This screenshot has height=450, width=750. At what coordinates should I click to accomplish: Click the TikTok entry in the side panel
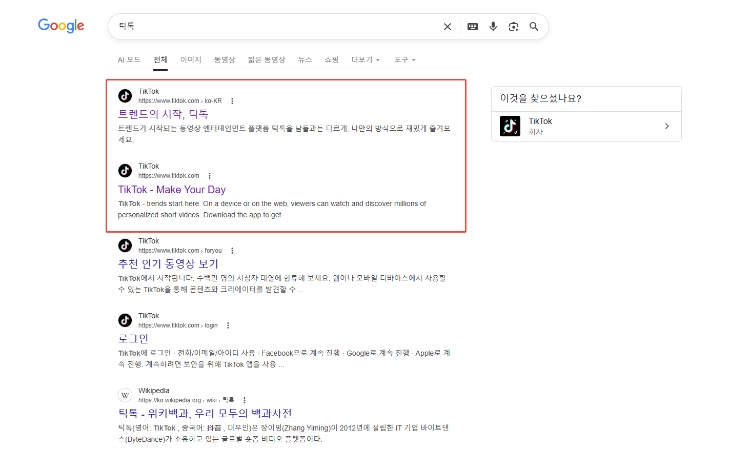point(586,126)
